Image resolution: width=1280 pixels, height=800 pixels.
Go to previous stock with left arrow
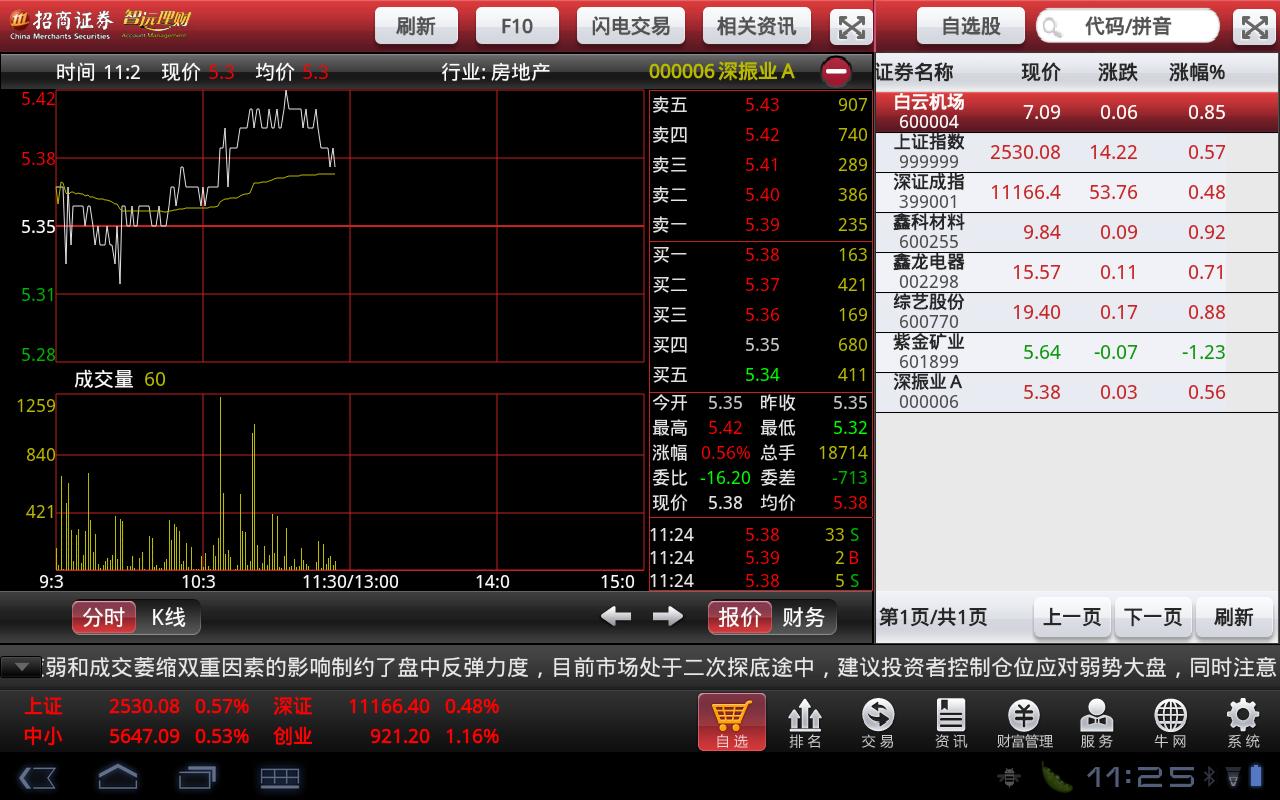[616, 616]
